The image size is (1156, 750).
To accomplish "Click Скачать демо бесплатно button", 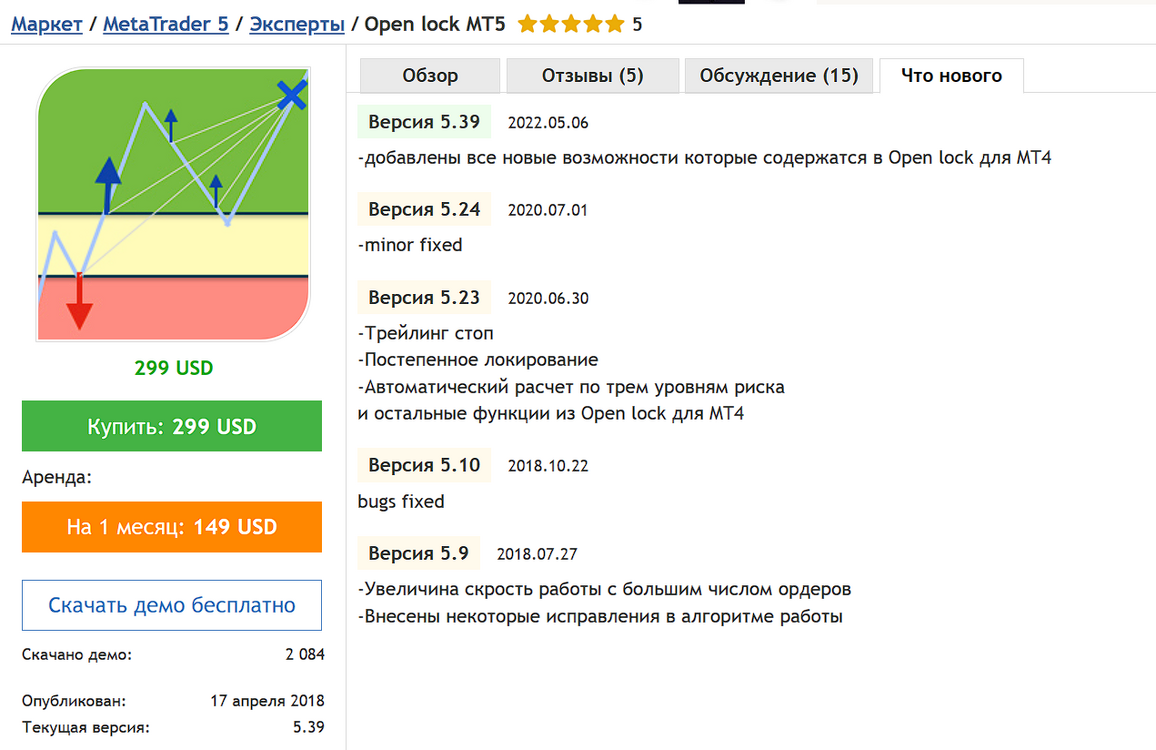I will coord(172,605).
